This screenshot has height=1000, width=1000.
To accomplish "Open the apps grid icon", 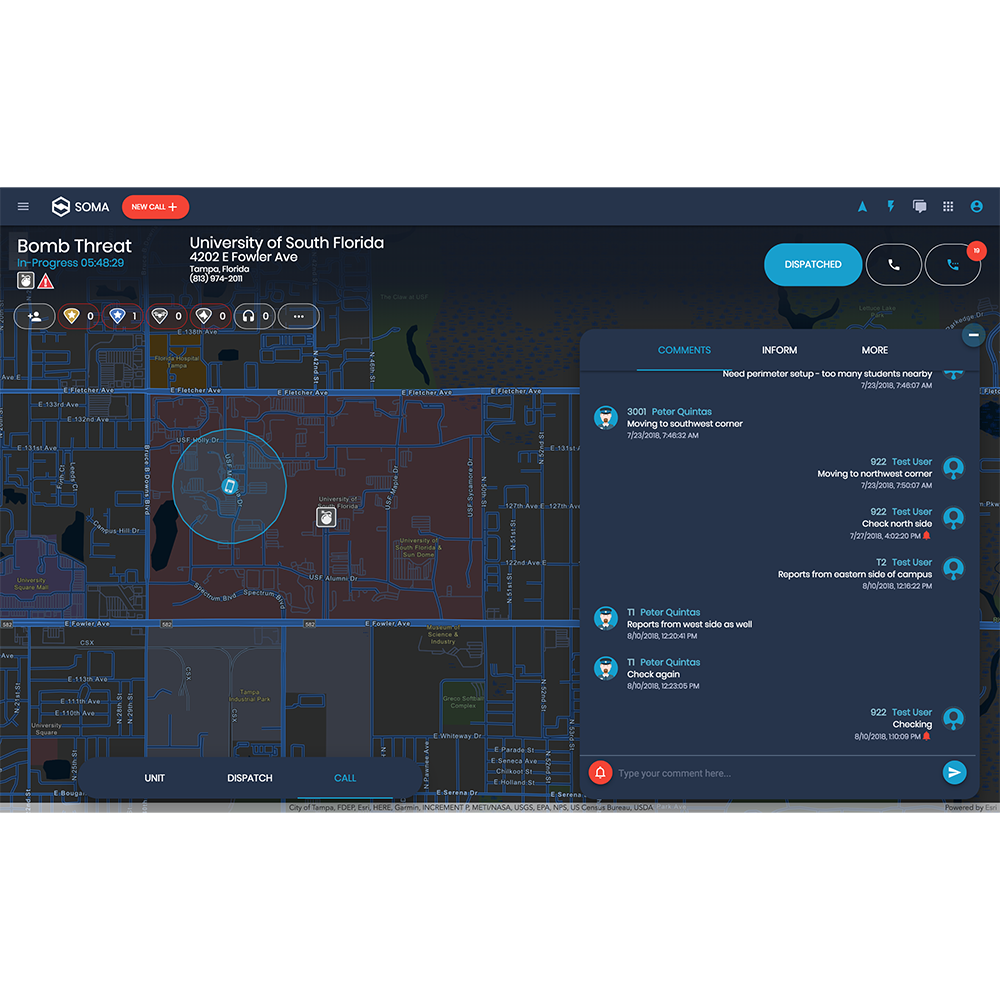I will point(948,207).
